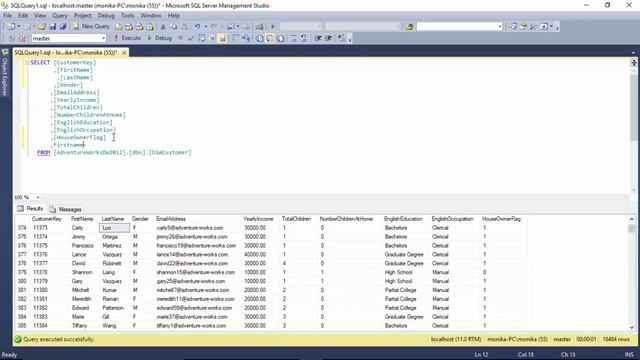
Task: Undo the last edit
Action: click(197, 27)
